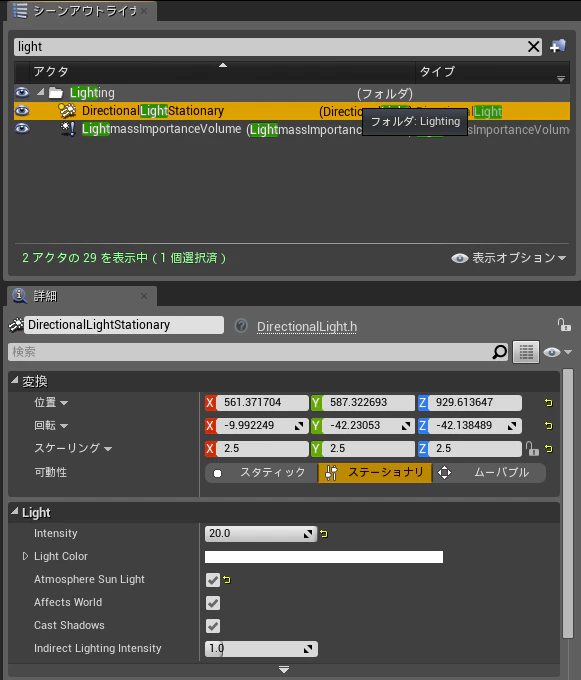This screenshot has height=680, width=581.
Task: Clear the 'light' search text with X
Action: click(x=533, y=46)
